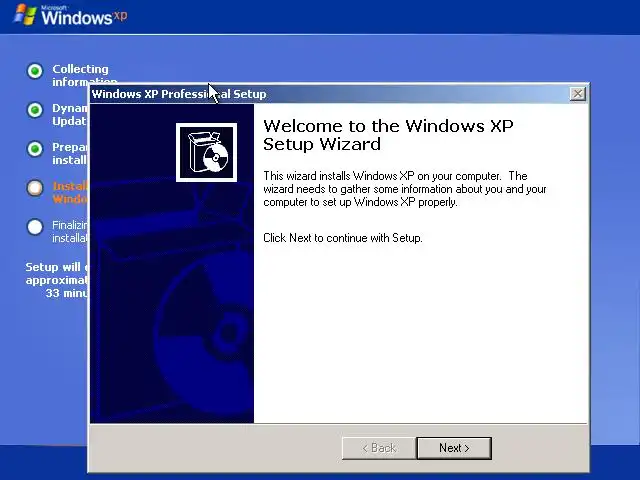Click the setup box and CD icon
This screenshot has height=480, width=640.
pos(206,152)
